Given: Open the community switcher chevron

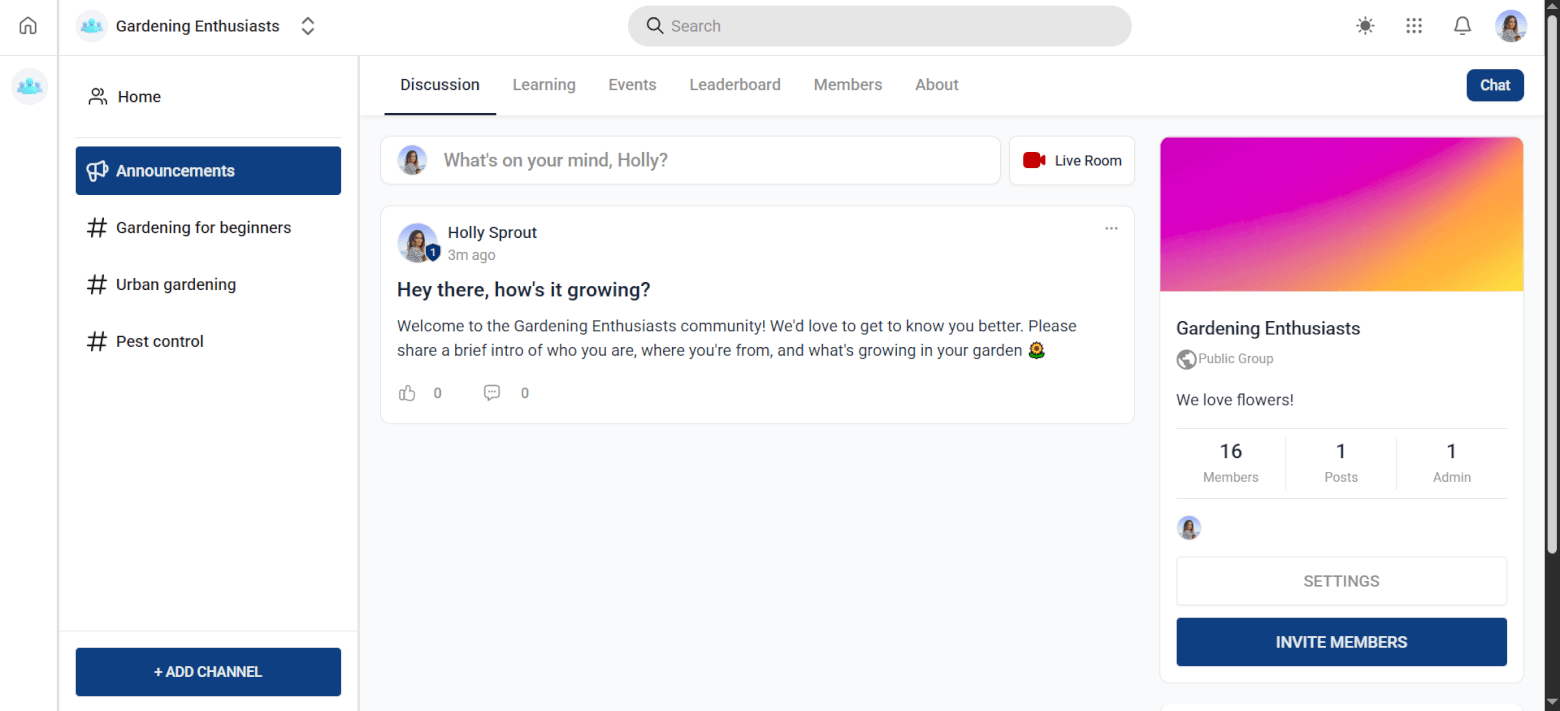Looking at the screenshot, I should [x=308, y=26].
